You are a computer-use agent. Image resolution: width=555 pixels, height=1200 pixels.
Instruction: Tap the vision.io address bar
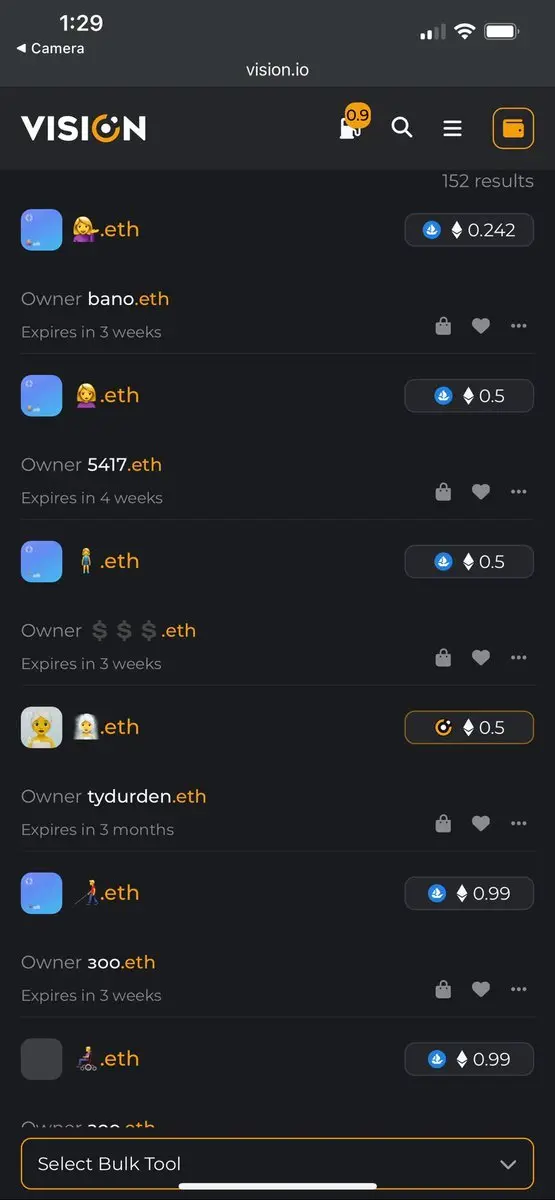277,70
